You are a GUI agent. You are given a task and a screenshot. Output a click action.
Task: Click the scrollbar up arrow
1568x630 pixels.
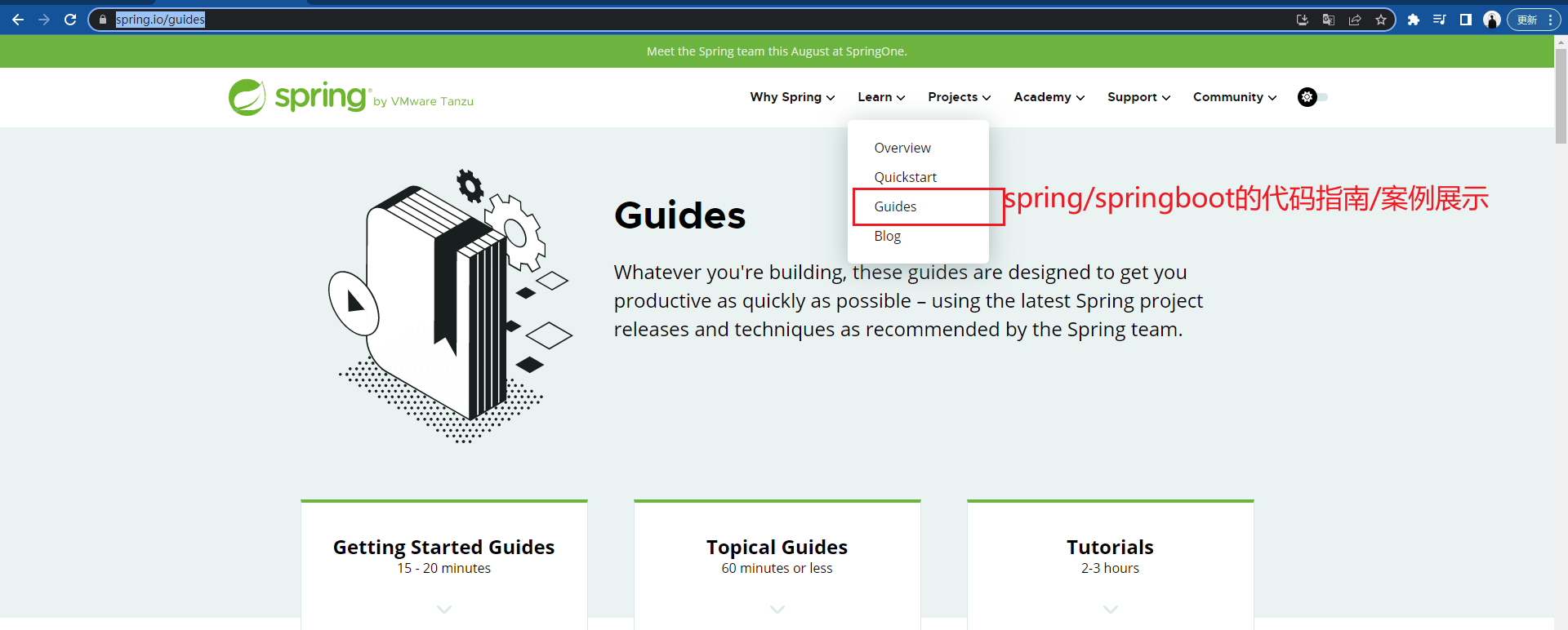coord(1561,41)
